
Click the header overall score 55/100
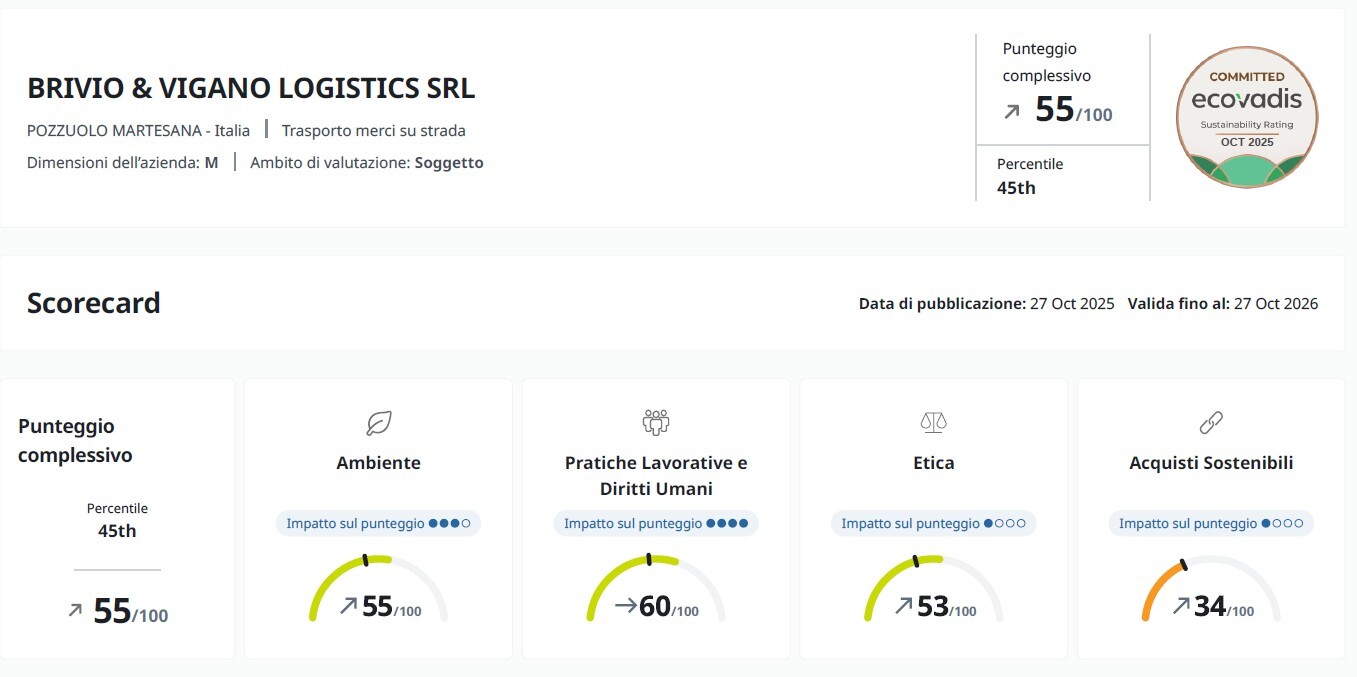(1073, 109)
